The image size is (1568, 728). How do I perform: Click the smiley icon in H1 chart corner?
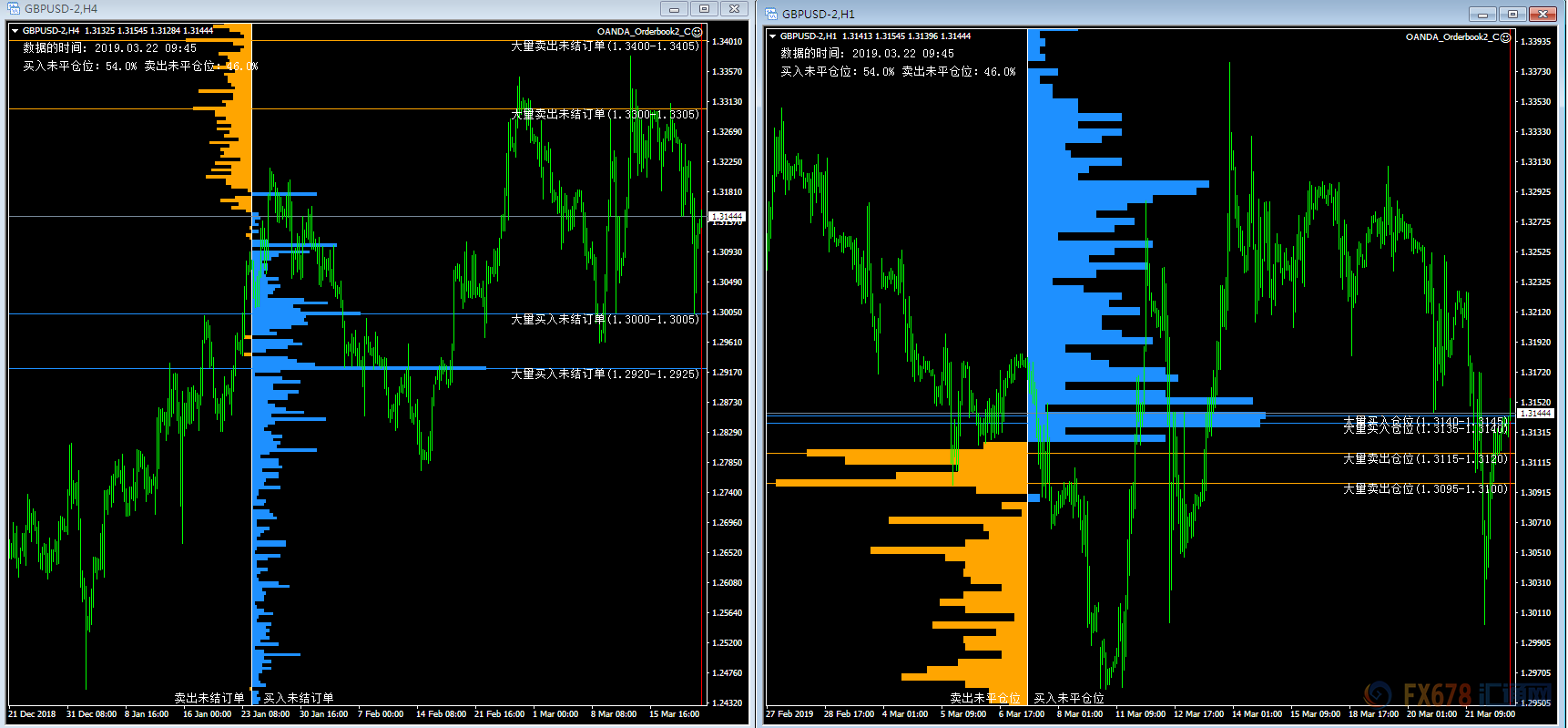[x=1506, y=36]
